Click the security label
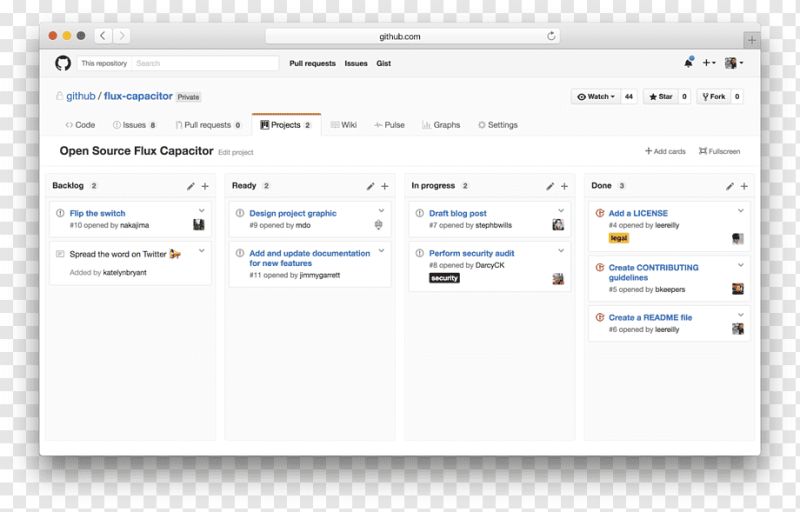The image size is (800, 512). [x=444, y=278]
